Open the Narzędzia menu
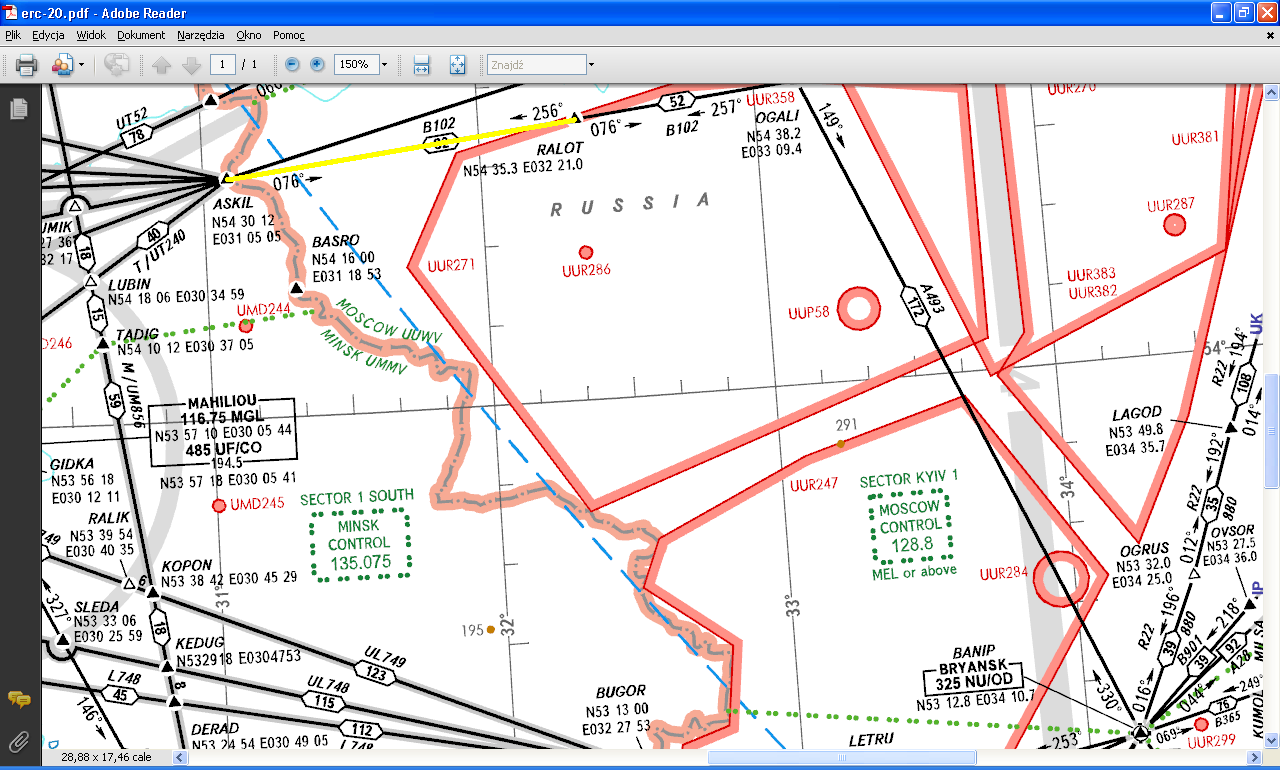 tap(201, 35)
